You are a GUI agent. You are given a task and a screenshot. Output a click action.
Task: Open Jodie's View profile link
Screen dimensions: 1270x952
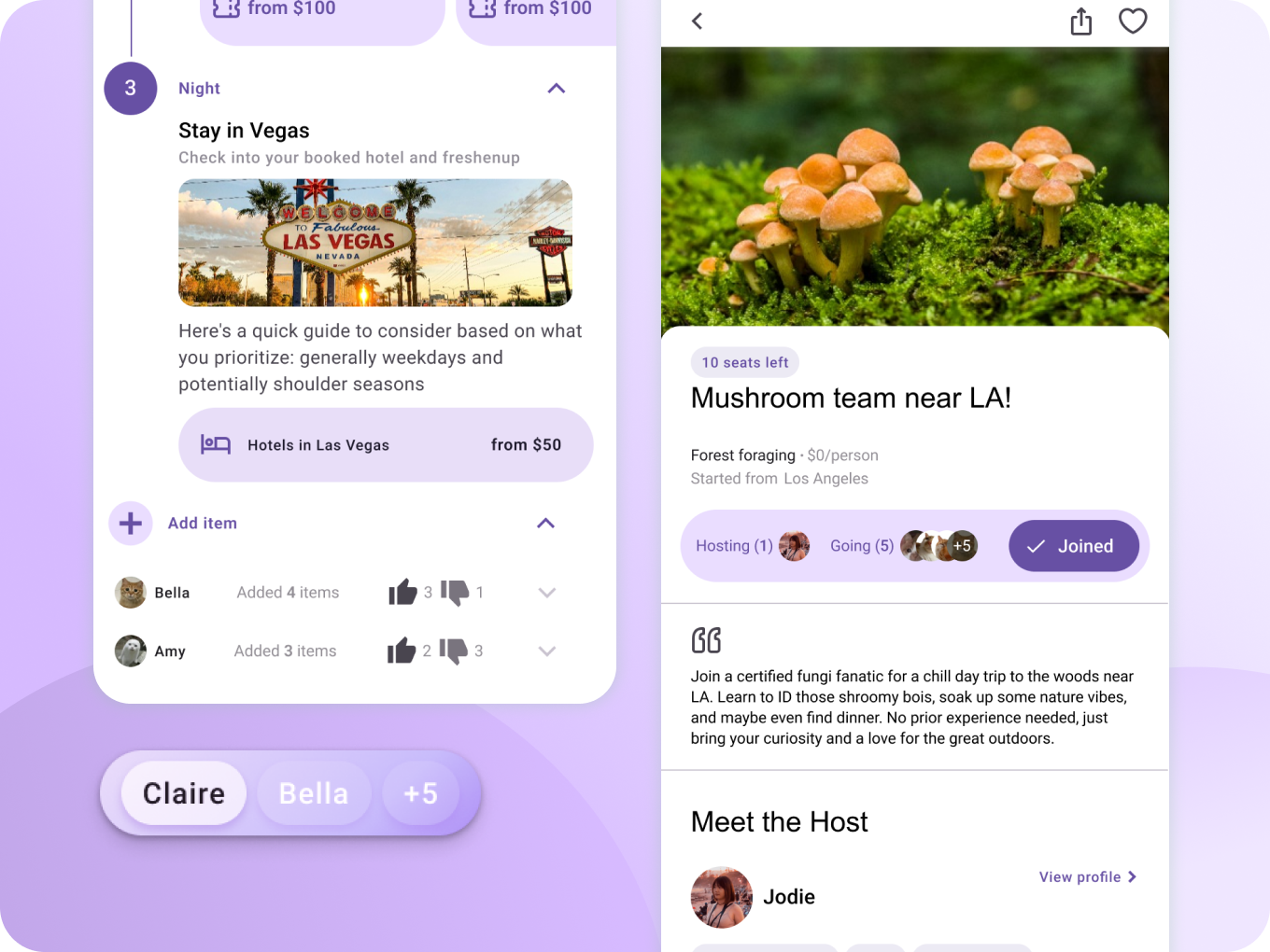[1088, 877]
